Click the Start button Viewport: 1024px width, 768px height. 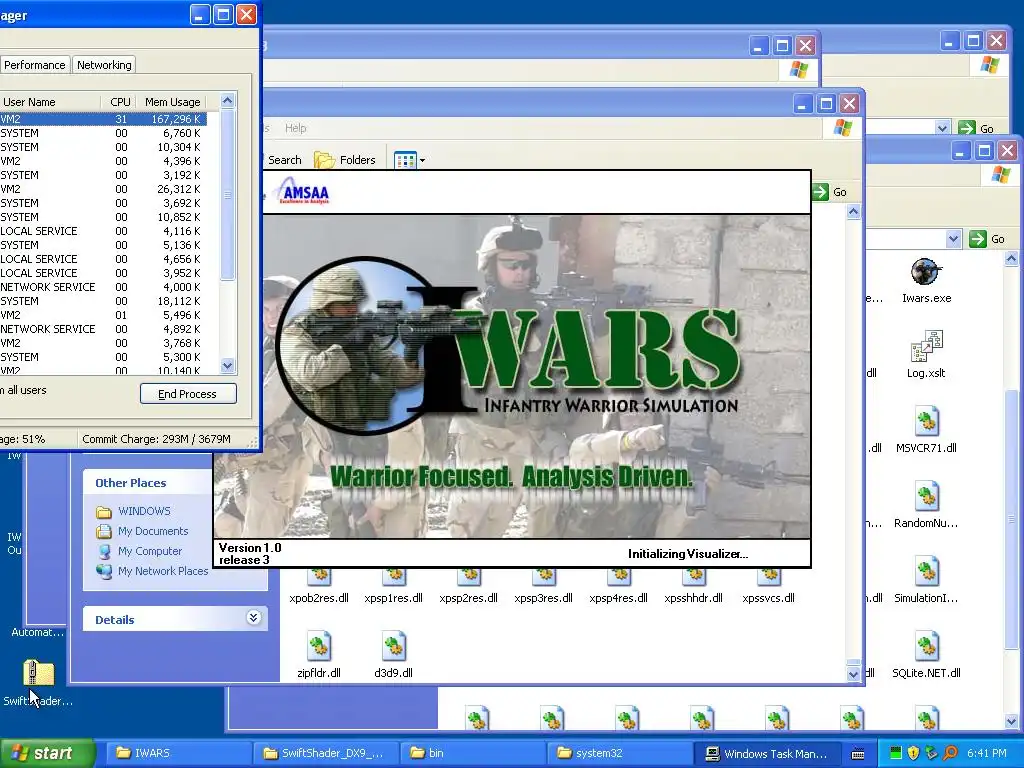pos(47,753)
